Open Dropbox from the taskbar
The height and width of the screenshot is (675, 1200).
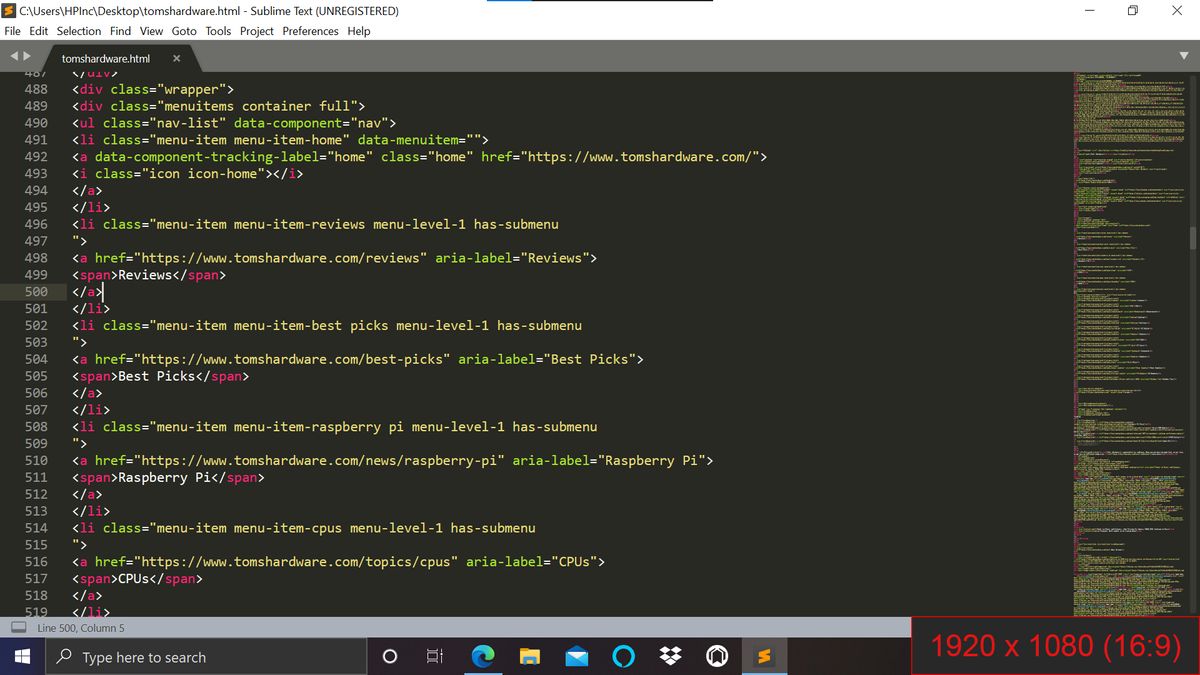(x=670, y=657)
